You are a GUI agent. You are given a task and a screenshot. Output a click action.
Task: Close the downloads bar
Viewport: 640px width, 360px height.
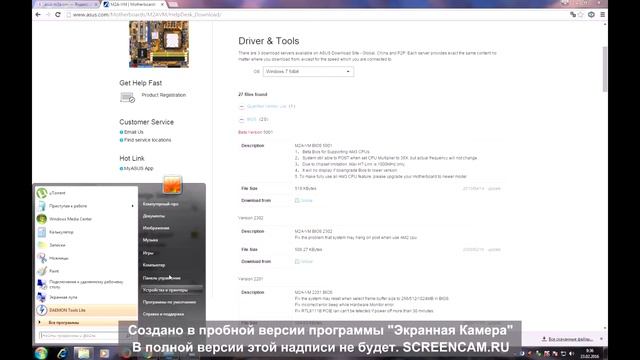click(601, 339)
